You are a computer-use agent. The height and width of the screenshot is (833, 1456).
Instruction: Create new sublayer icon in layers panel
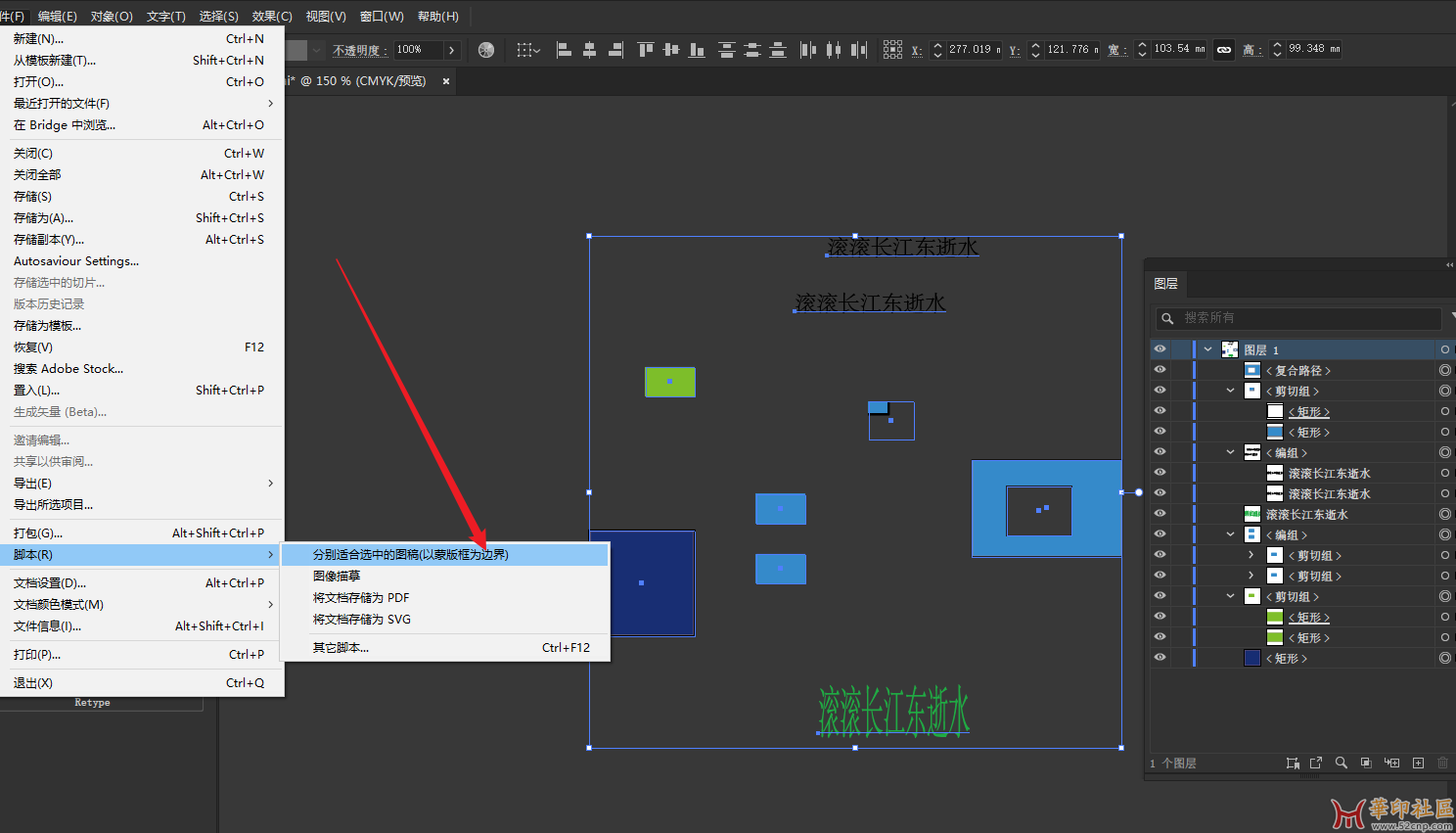point(1392,763)
